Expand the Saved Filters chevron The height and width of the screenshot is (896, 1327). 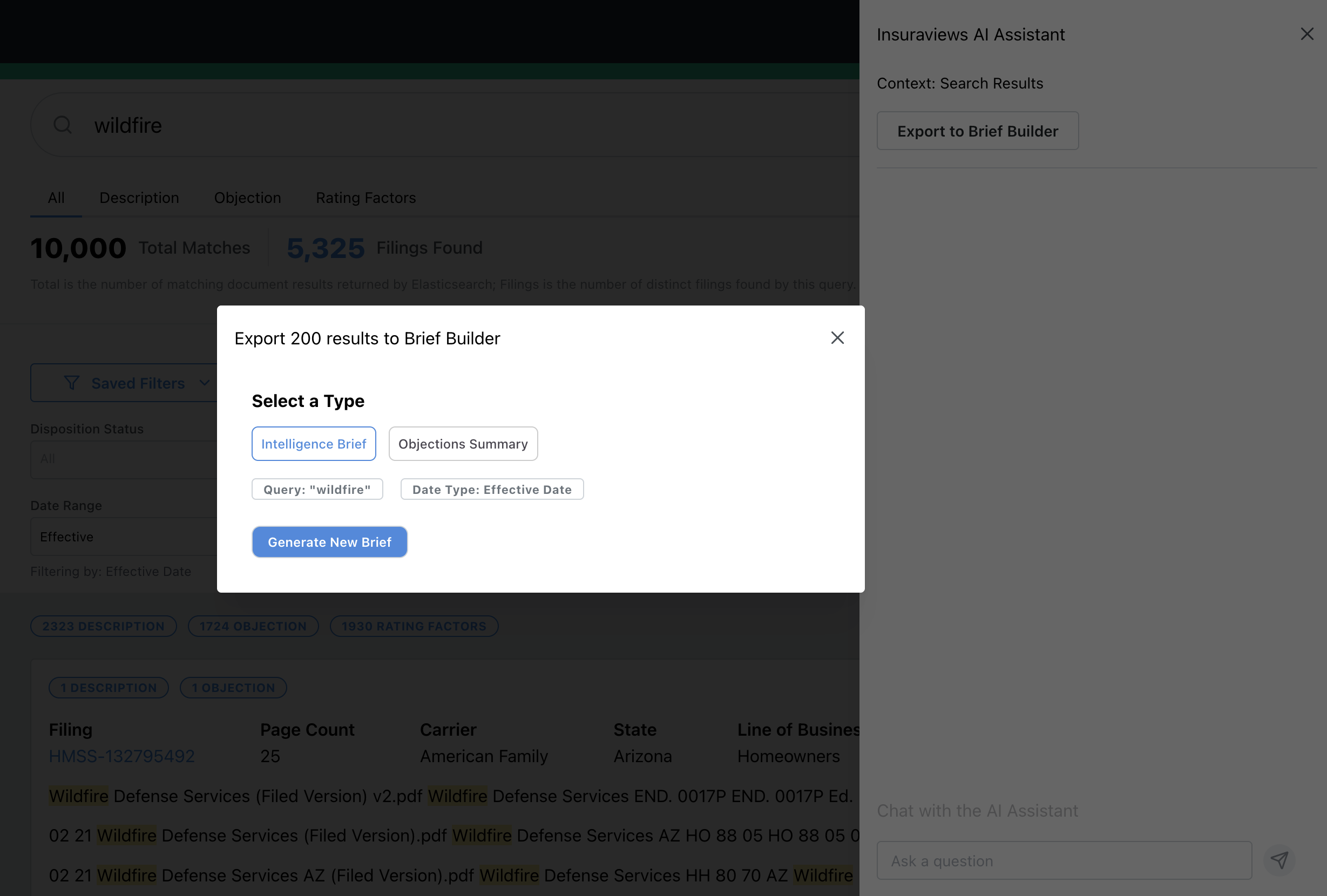[205, 383]
